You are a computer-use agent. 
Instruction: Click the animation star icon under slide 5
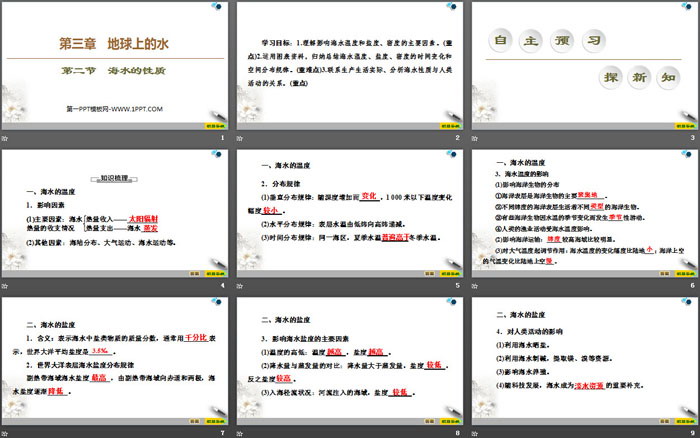click(x=240, y=286)
